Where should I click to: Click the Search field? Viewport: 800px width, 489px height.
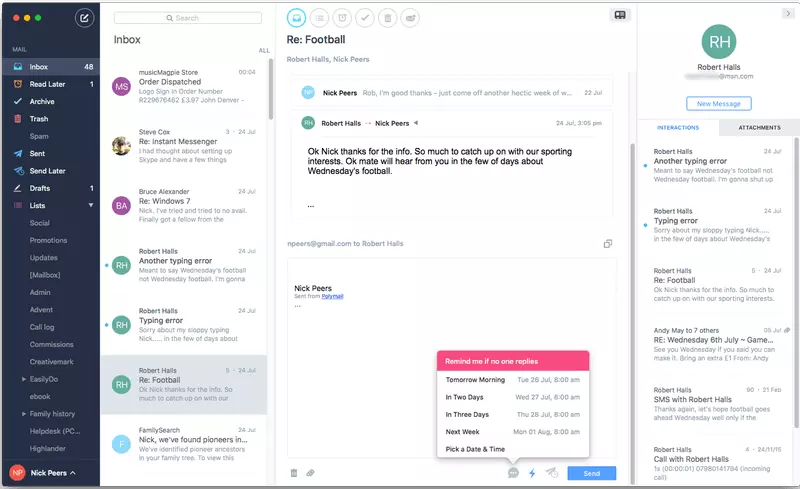click(x=188, y=18)
